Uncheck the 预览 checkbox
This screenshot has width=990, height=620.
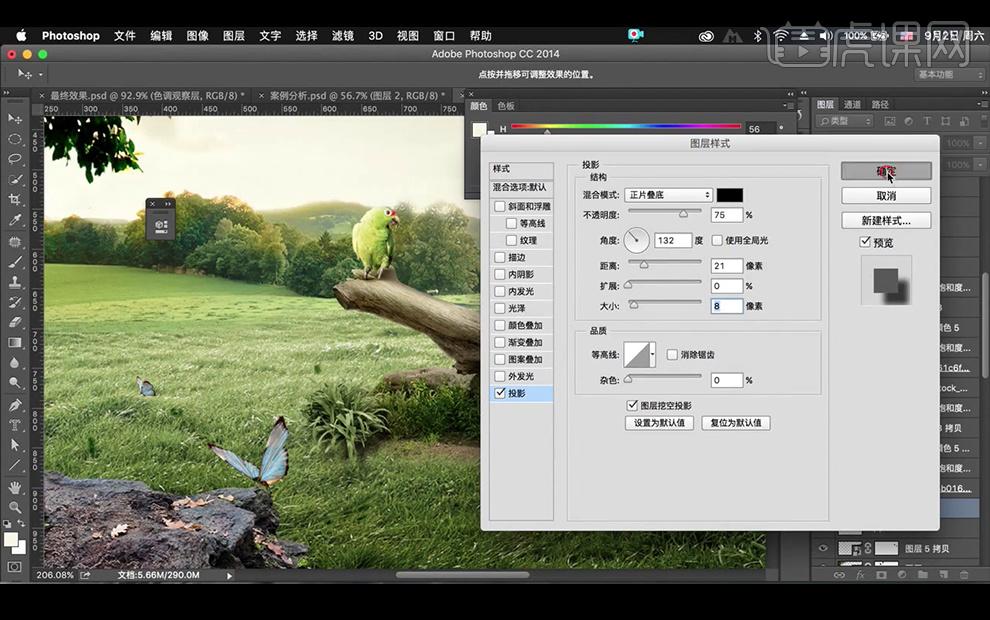click(x=865, y=242)
